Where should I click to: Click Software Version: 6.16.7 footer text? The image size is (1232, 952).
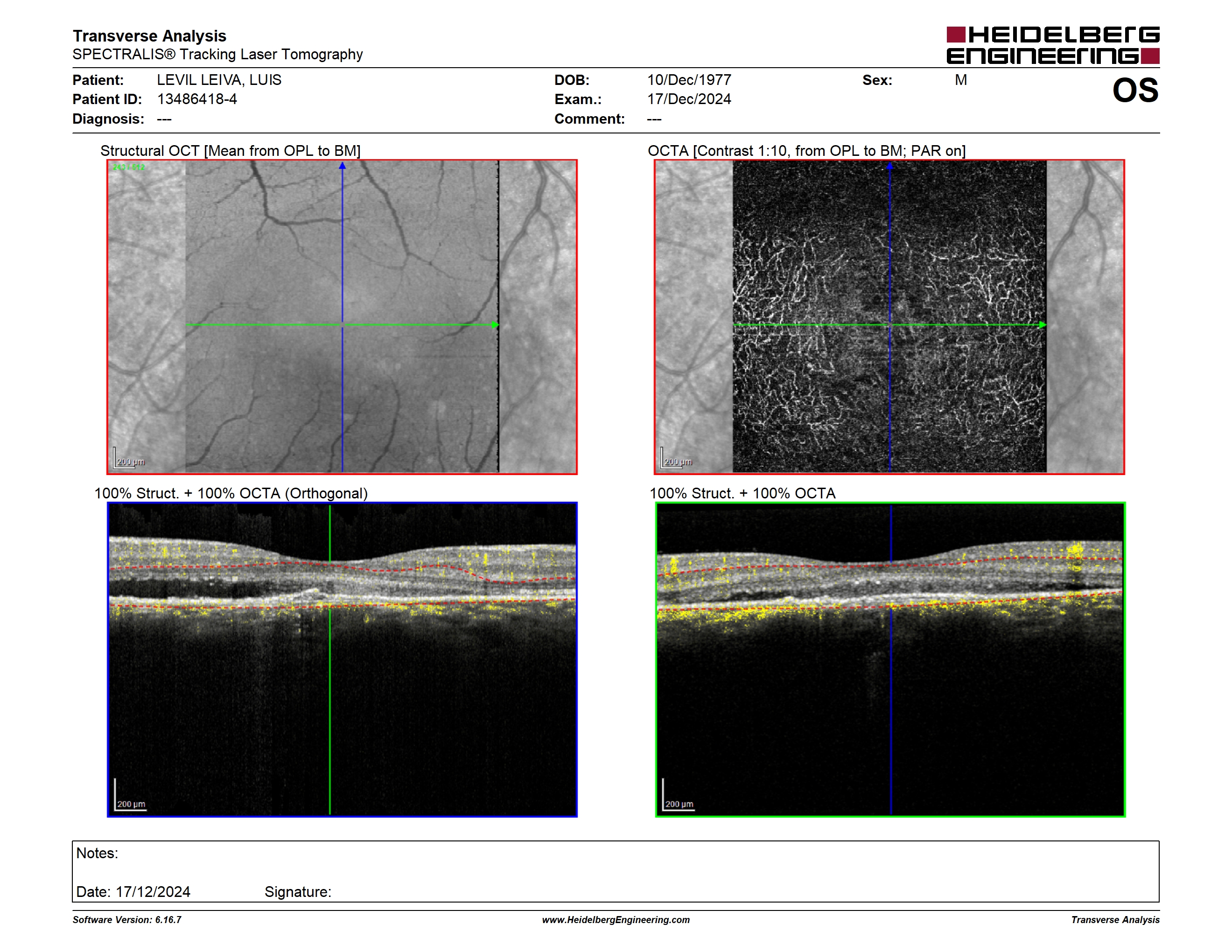tap(127, 920)
